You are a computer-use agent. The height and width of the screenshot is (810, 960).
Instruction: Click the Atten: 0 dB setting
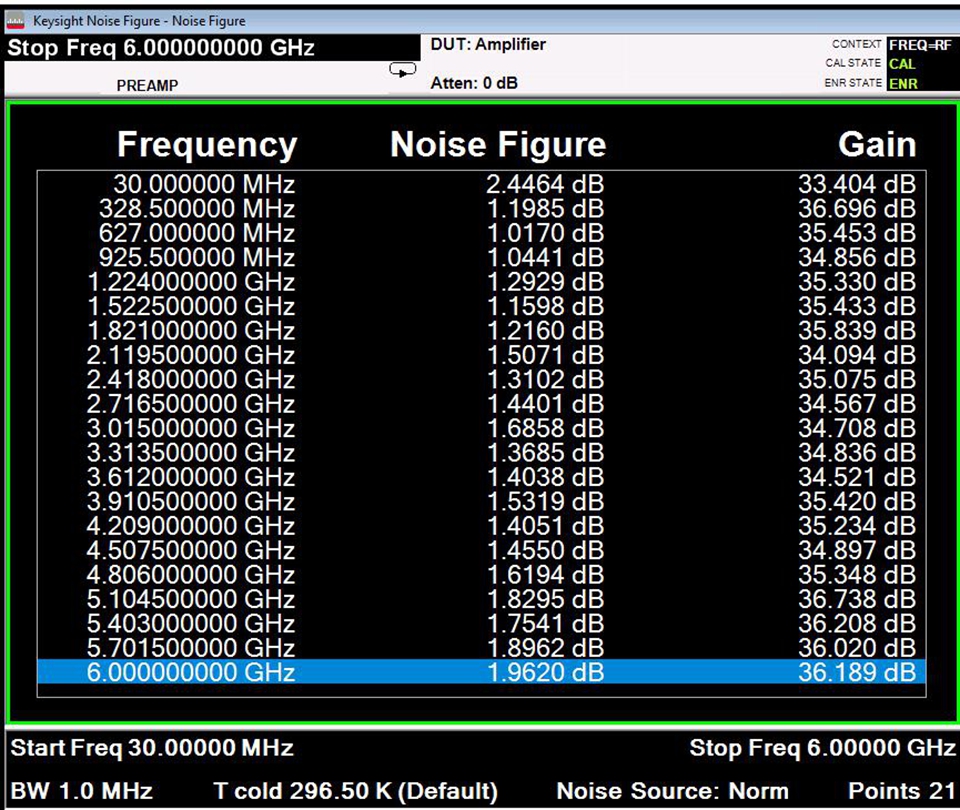(473, 83)
